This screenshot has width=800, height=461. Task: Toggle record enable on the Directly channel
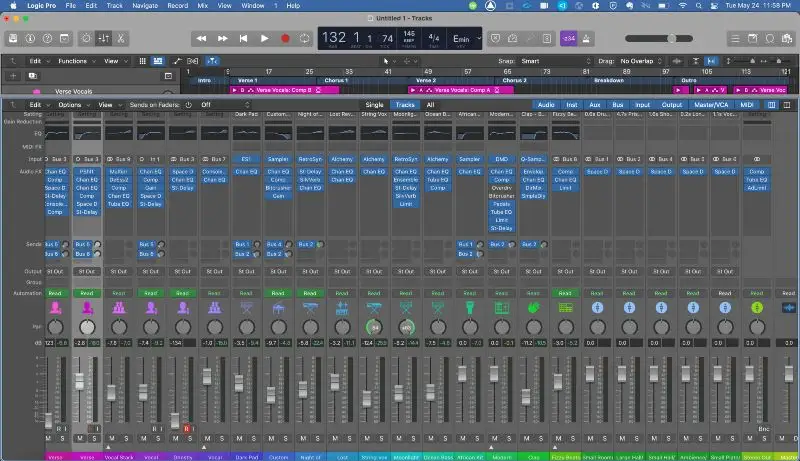click(186, 428)
